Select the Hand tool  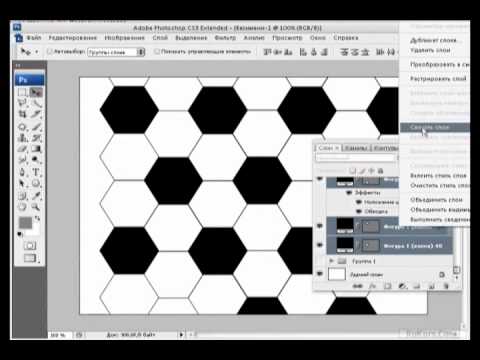(22, 207)
